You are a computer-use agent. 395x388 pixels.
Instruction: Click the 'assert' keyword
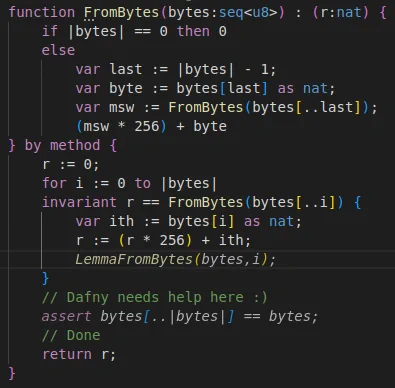pyautogui.click(x=67, y=316)
